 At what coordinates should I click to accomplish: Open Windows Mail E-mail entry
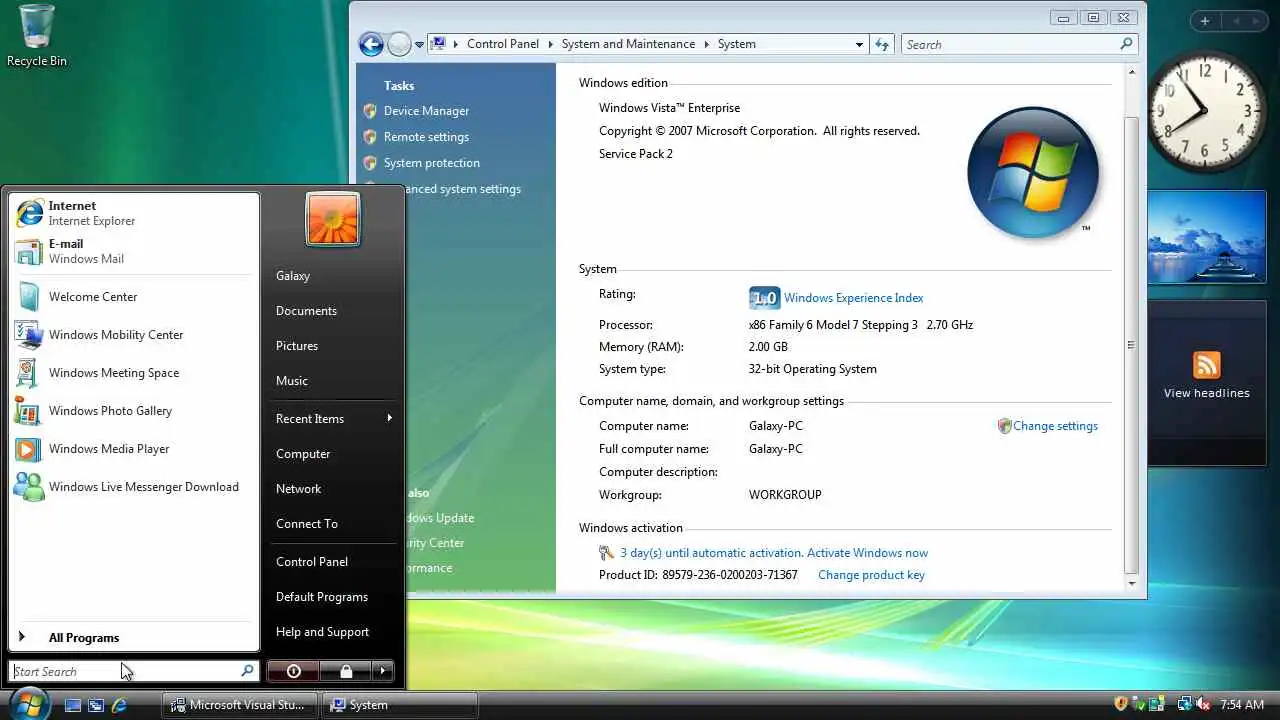click(132, 251)
